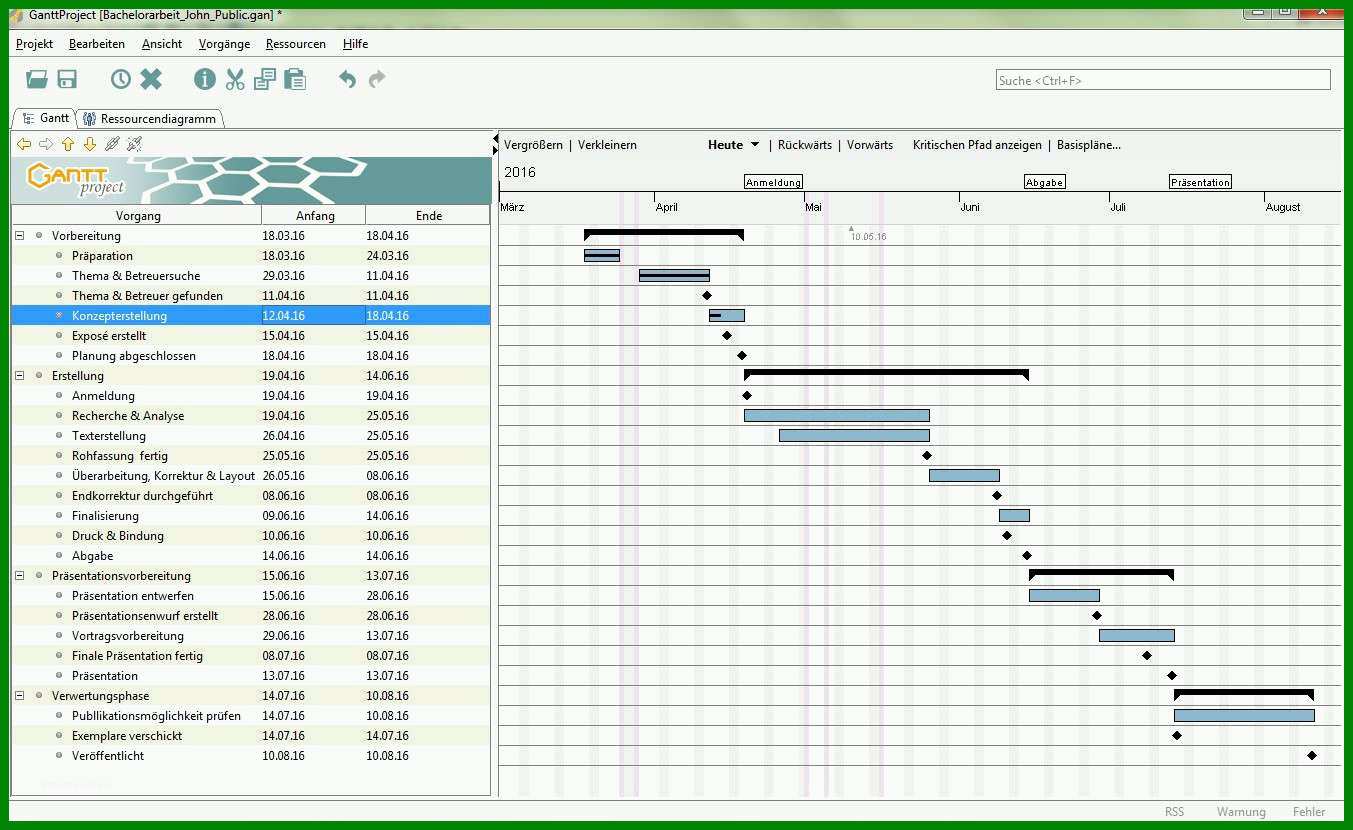Viewport: 1353px width, 830px height.
Task: Click the Anfang column header
Action: (314, 215)
